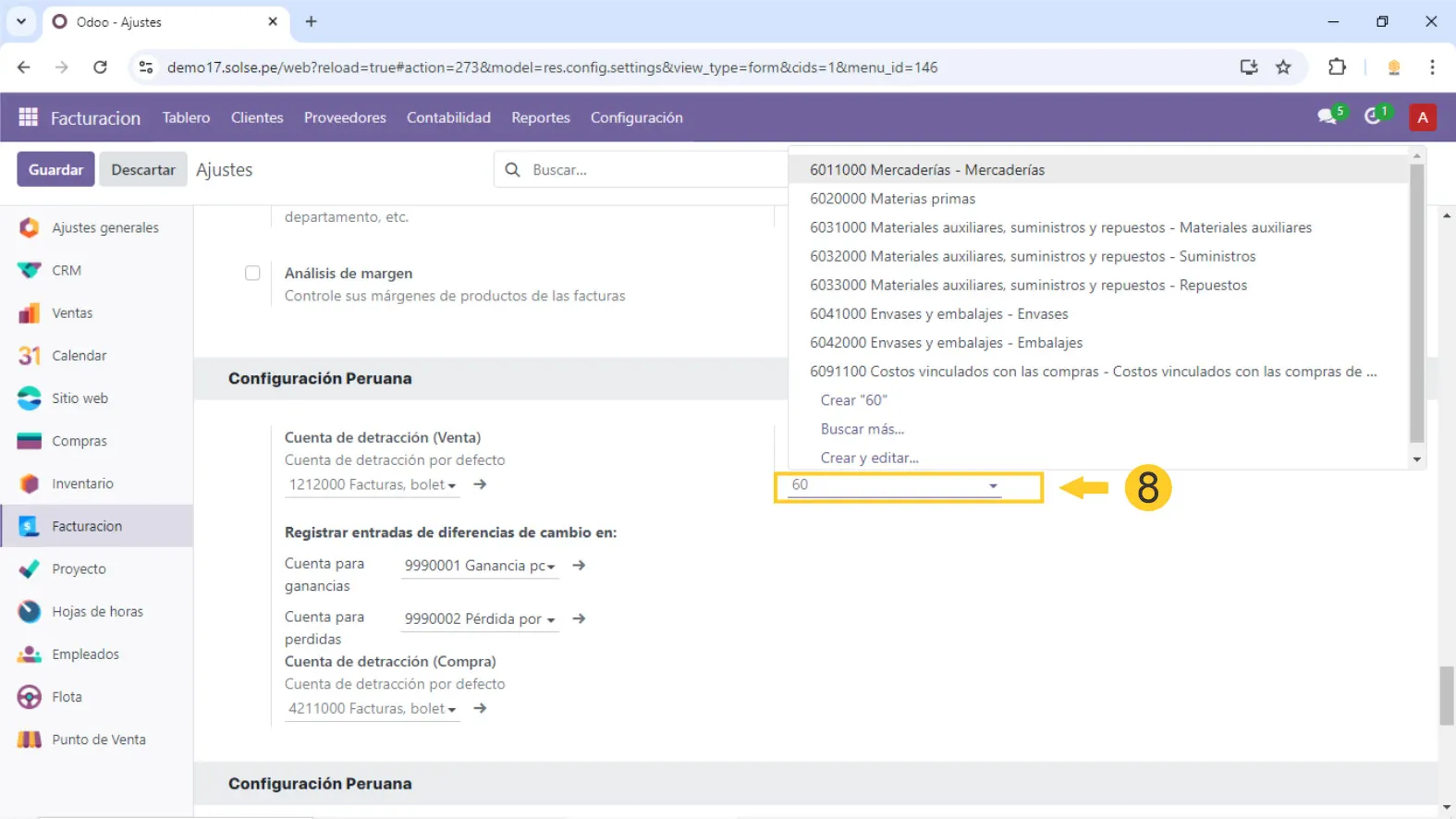Click Buscar más... in the dropdown list
1456x819 pixels.
pyautogui.click(x=862, y=429)
